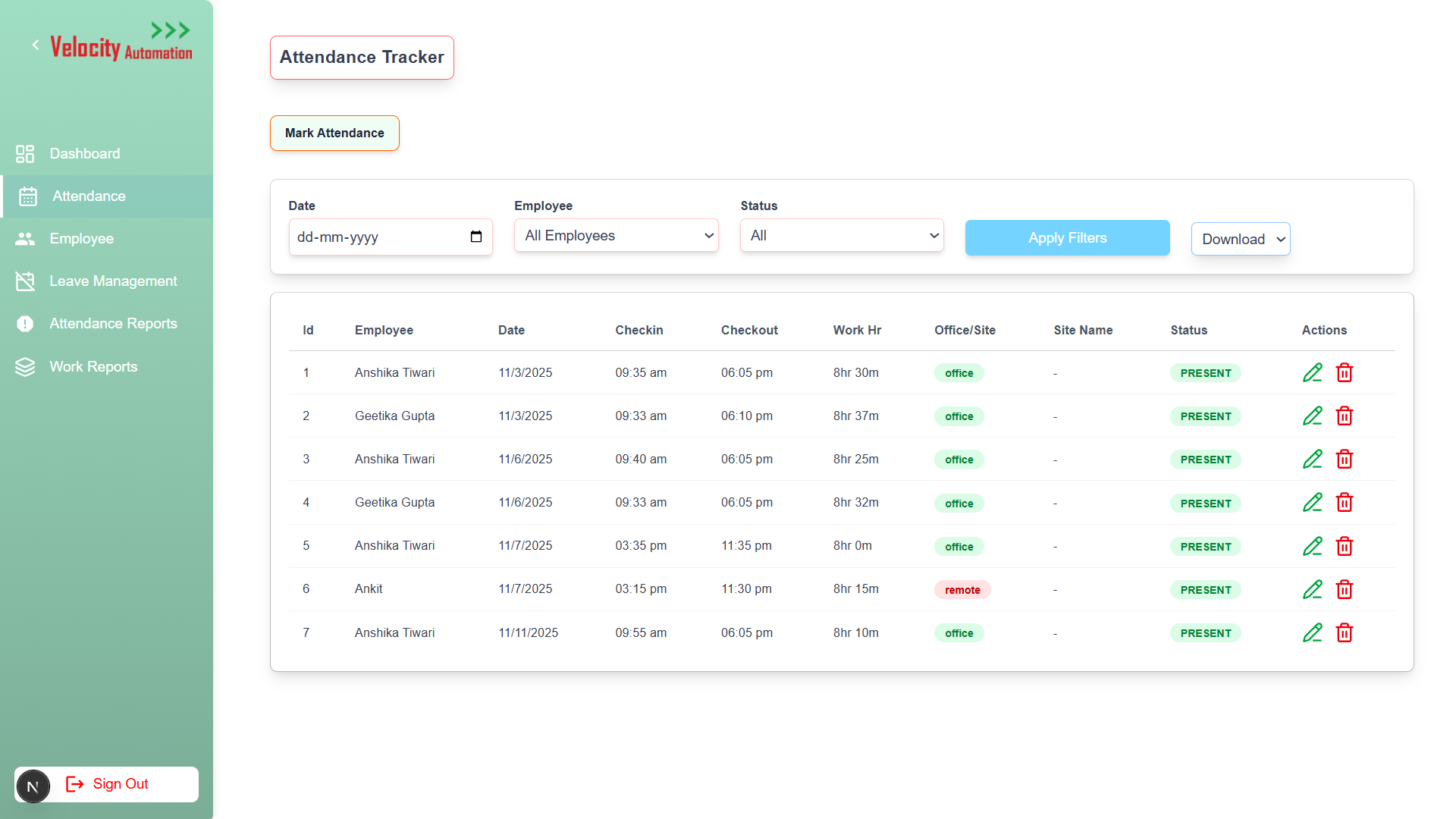Viewport: 1456px width, 819px height.
Task: Delete Geetika Gupta's 11/3/2025 record via trash icon
Action: click(x=1344, y=416)
